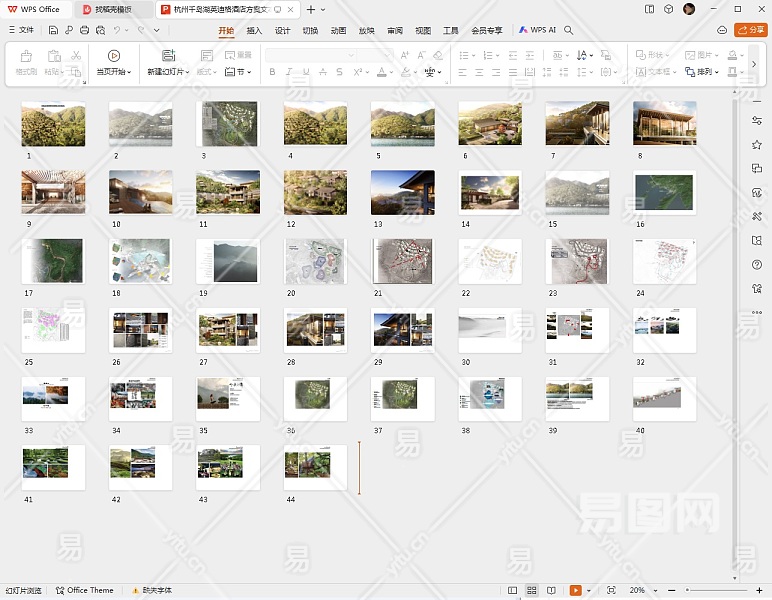772x600 pixels.
Task: Start slideshow from status bar play button
Action: tap(575, 591)
